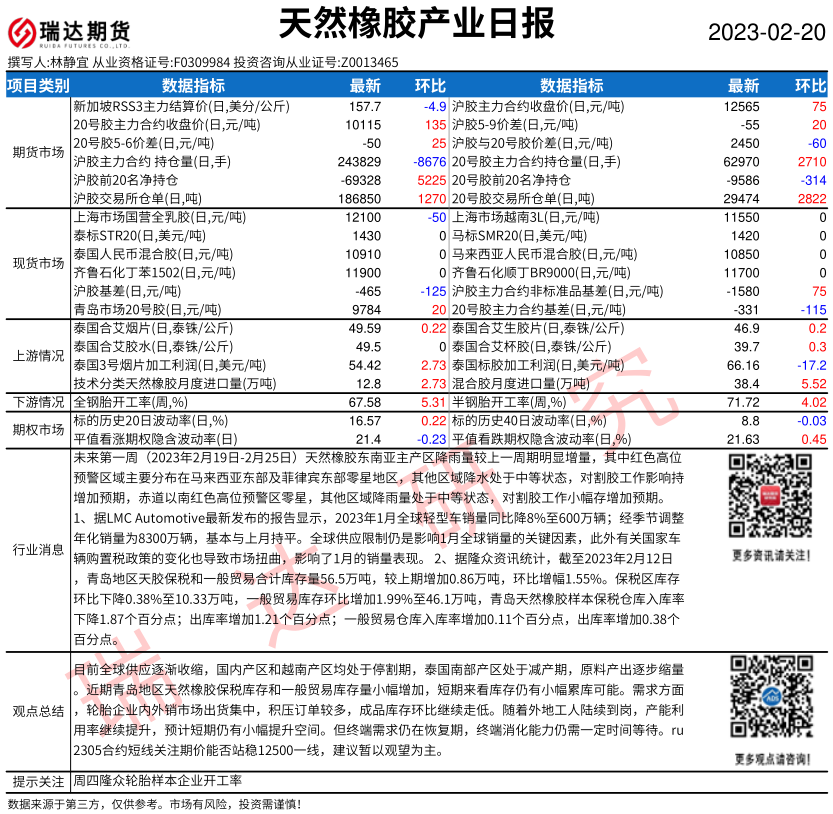Select the 现货市场 category cell
Image resolution: width=833 pixels, height=814 pixels.
pos(38,263)
